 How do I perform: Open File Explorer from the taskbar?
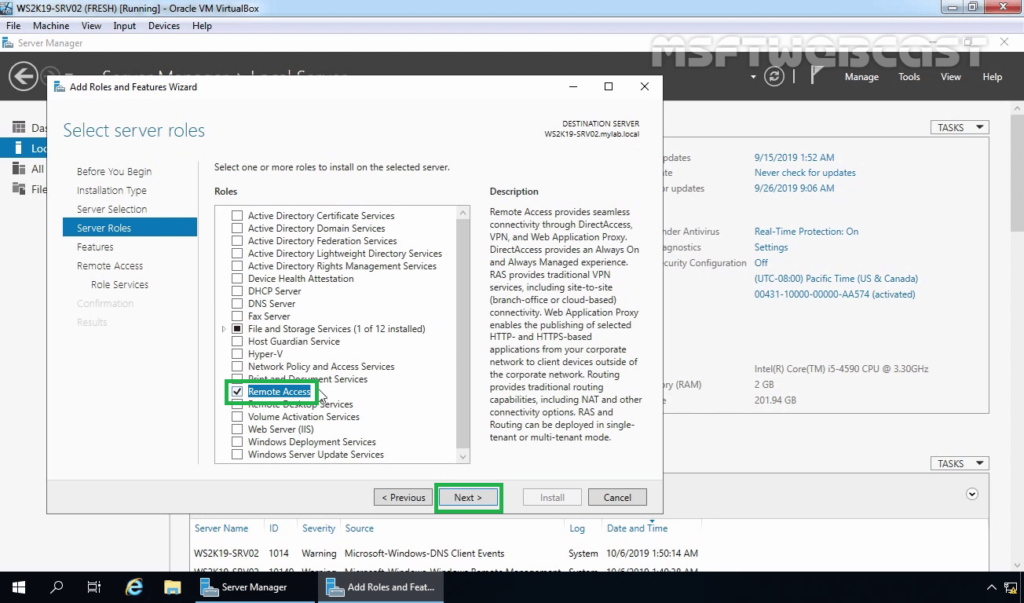[x=172, y=587]
